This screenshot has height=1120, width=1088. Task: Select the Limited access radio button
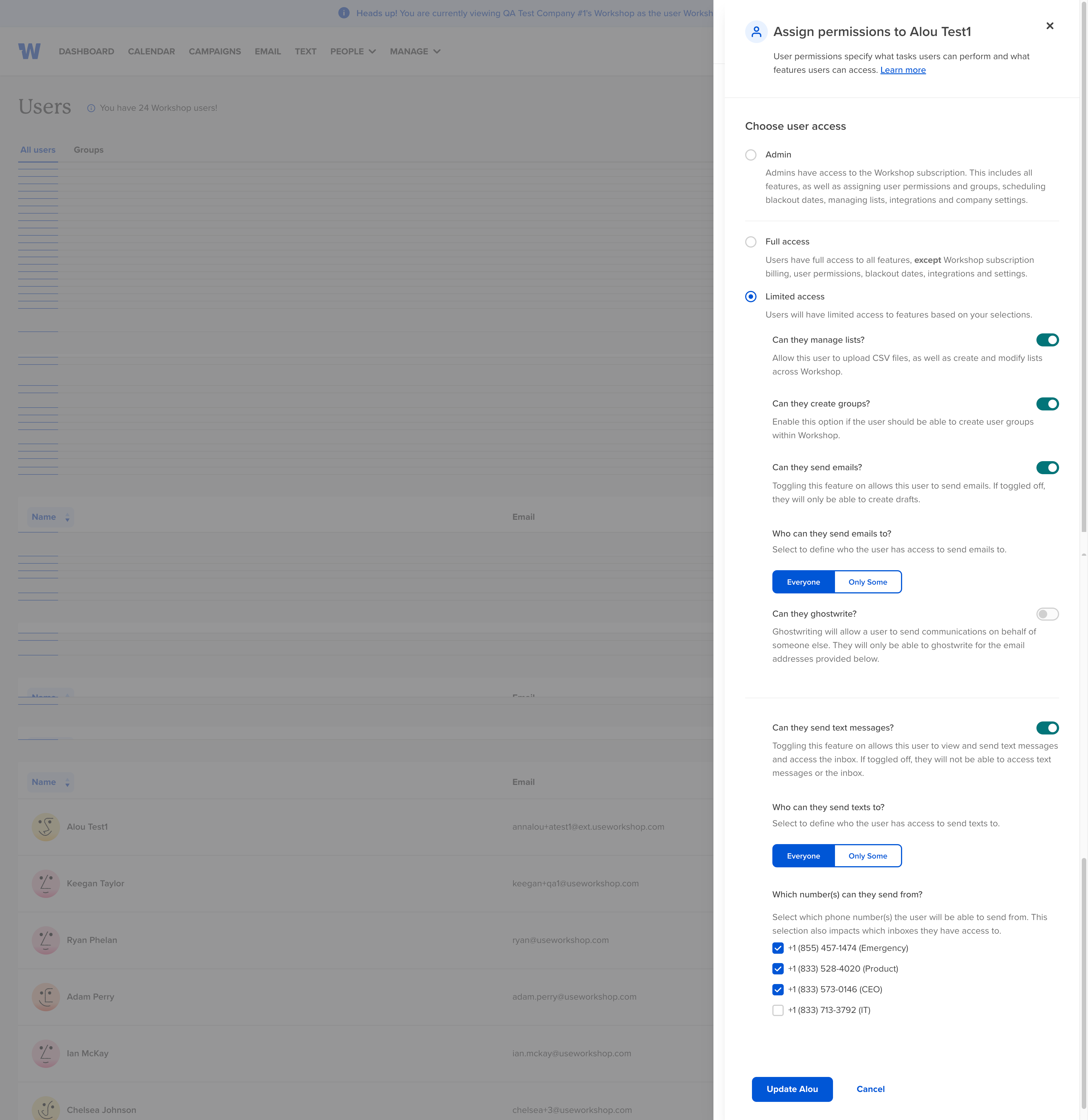(x=751, y=297)
